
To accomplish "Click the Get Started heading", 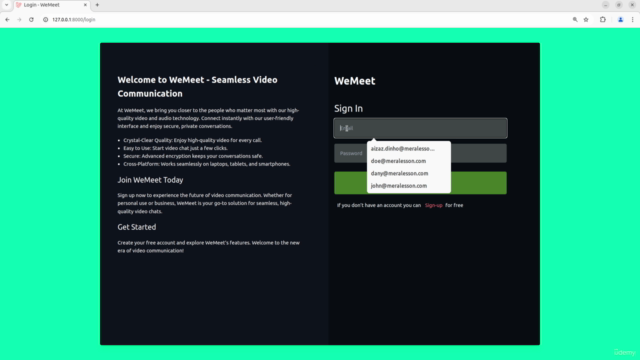I will click(x=137, y=227).
